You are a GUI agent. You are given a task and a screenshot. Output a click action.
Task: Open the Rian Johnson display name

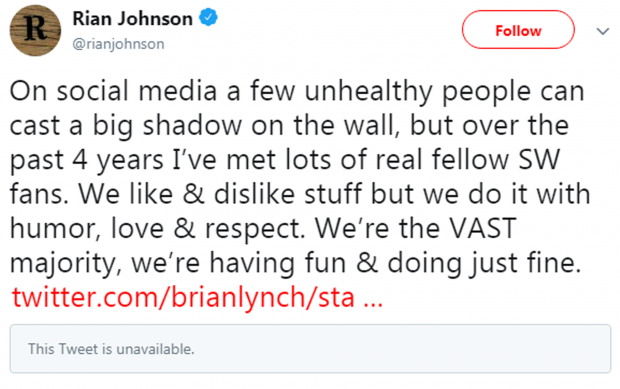coord(132,19)
